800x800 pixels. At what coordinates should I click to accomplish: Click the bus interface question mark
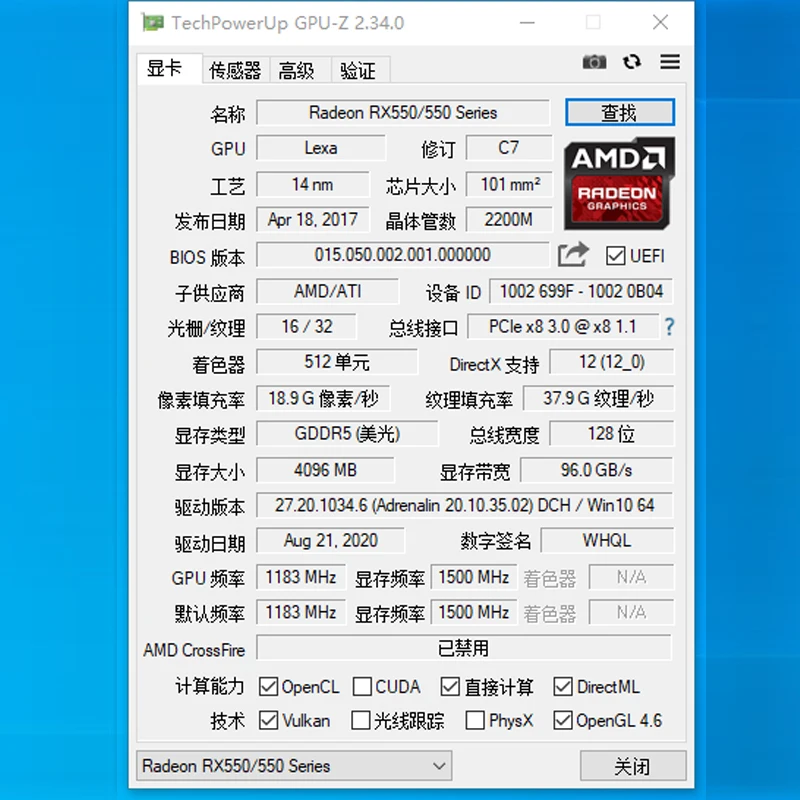tap(669, 326)
